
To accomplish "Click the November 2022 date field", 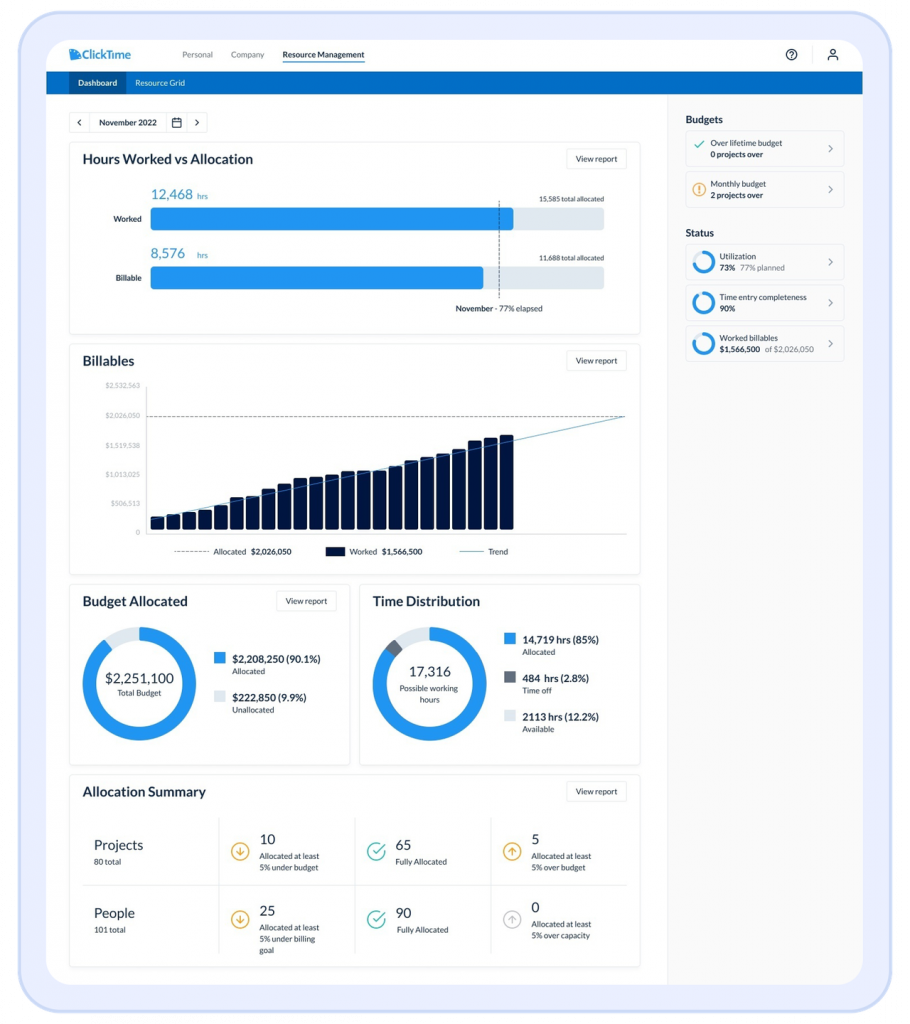I will pyautogui.click(x=128, y=123).
